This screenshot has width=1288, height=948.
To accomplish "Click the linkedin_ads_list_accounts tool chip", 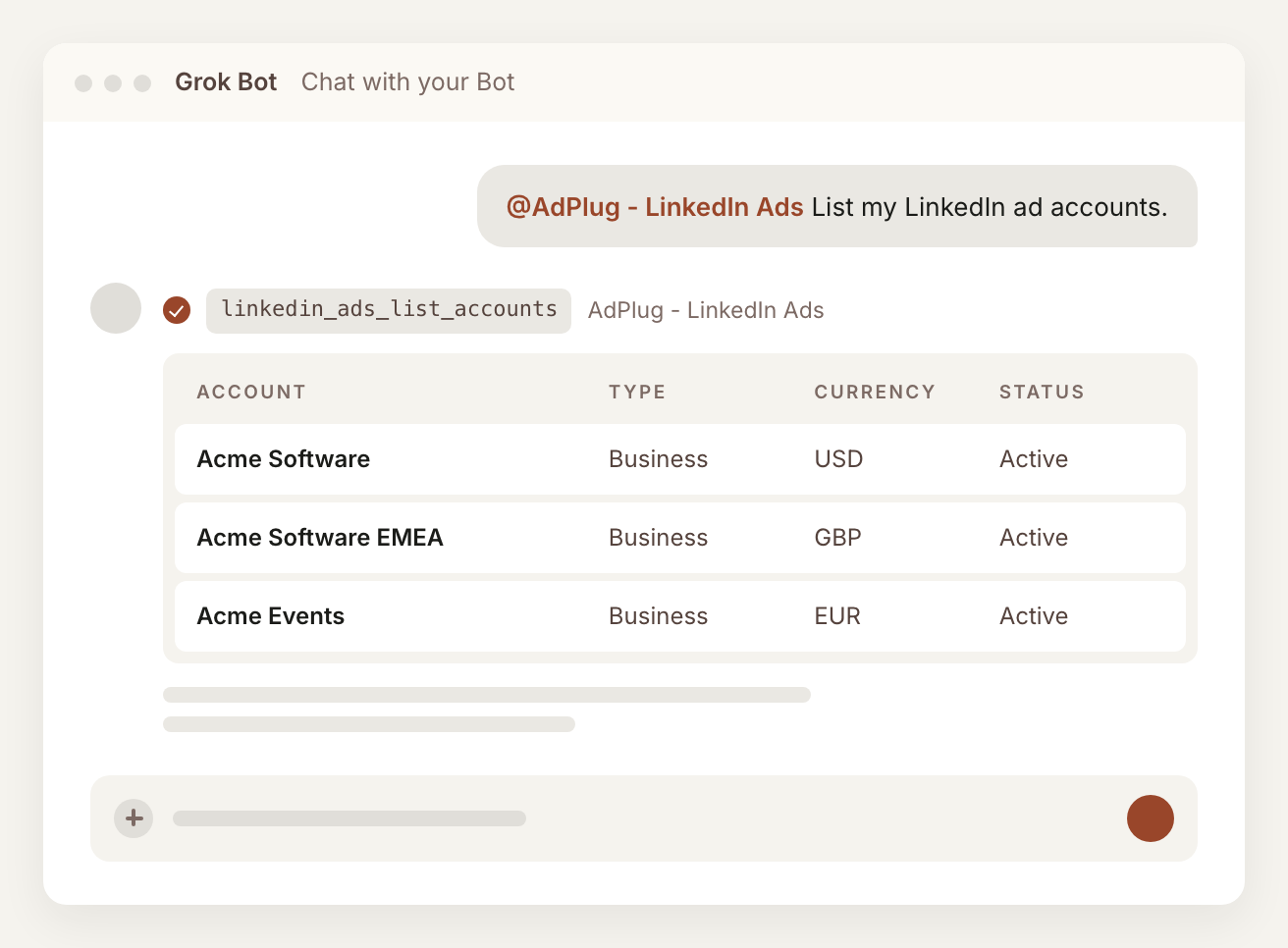I will 389,310.
